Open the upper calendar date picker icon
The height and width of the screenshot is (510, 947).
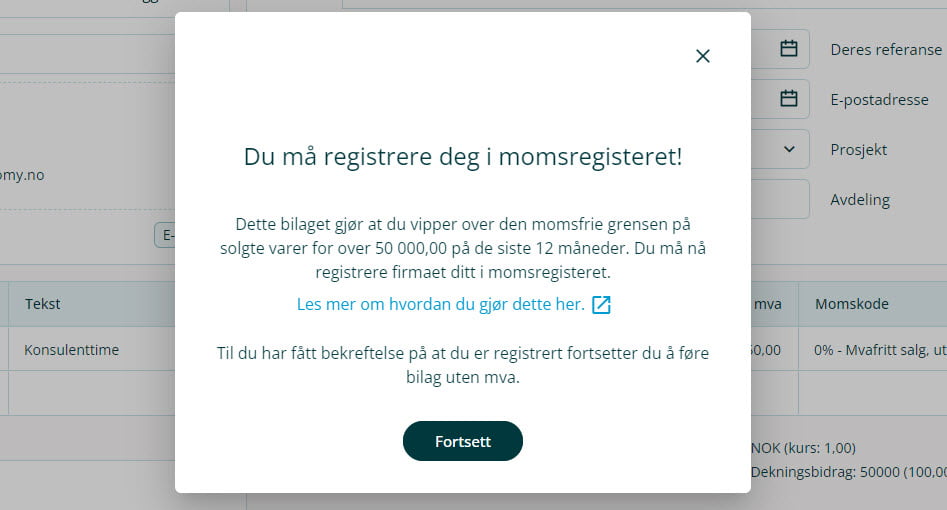(x=788, y=48)
